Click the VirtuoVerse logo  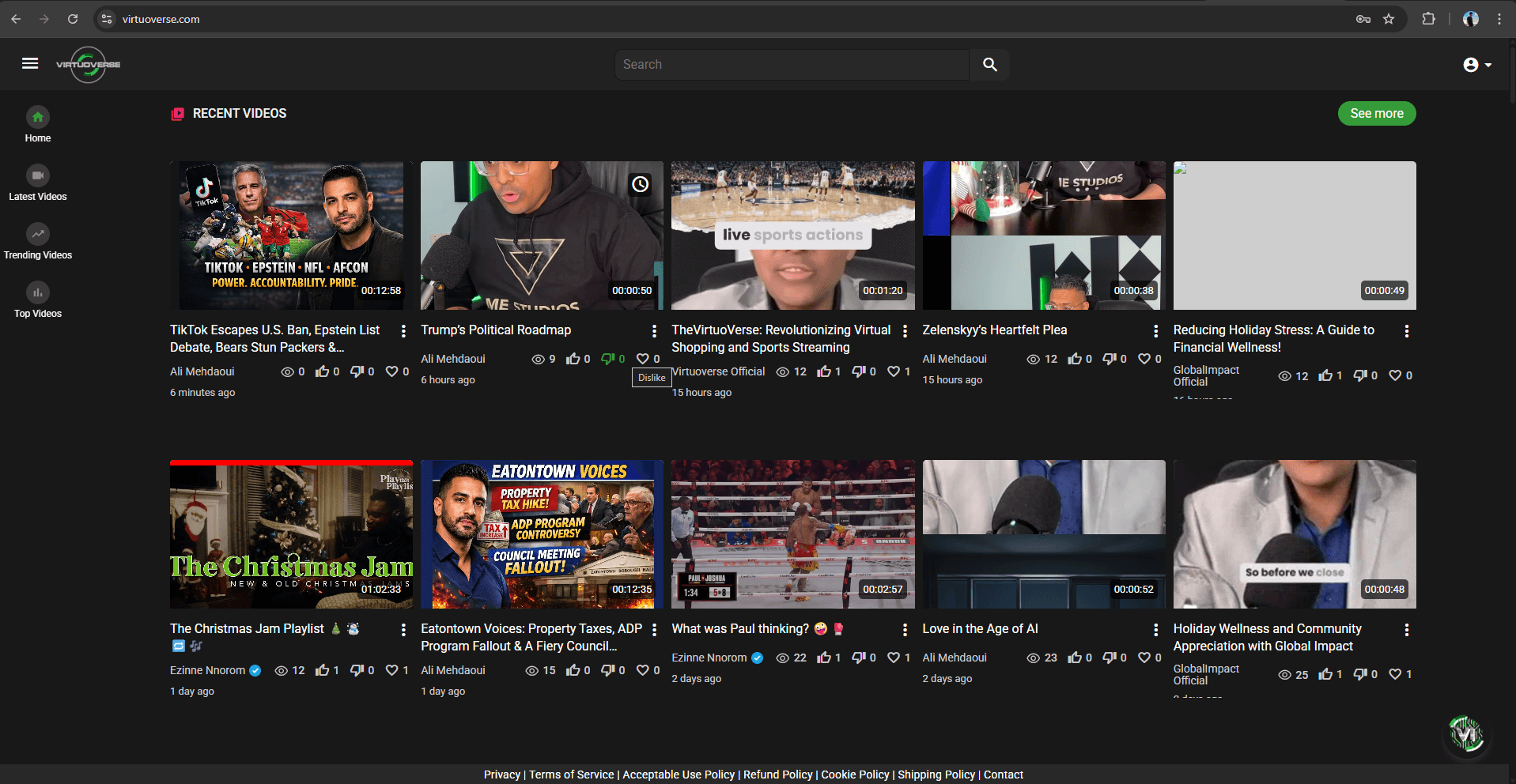[x=88, y=64]
